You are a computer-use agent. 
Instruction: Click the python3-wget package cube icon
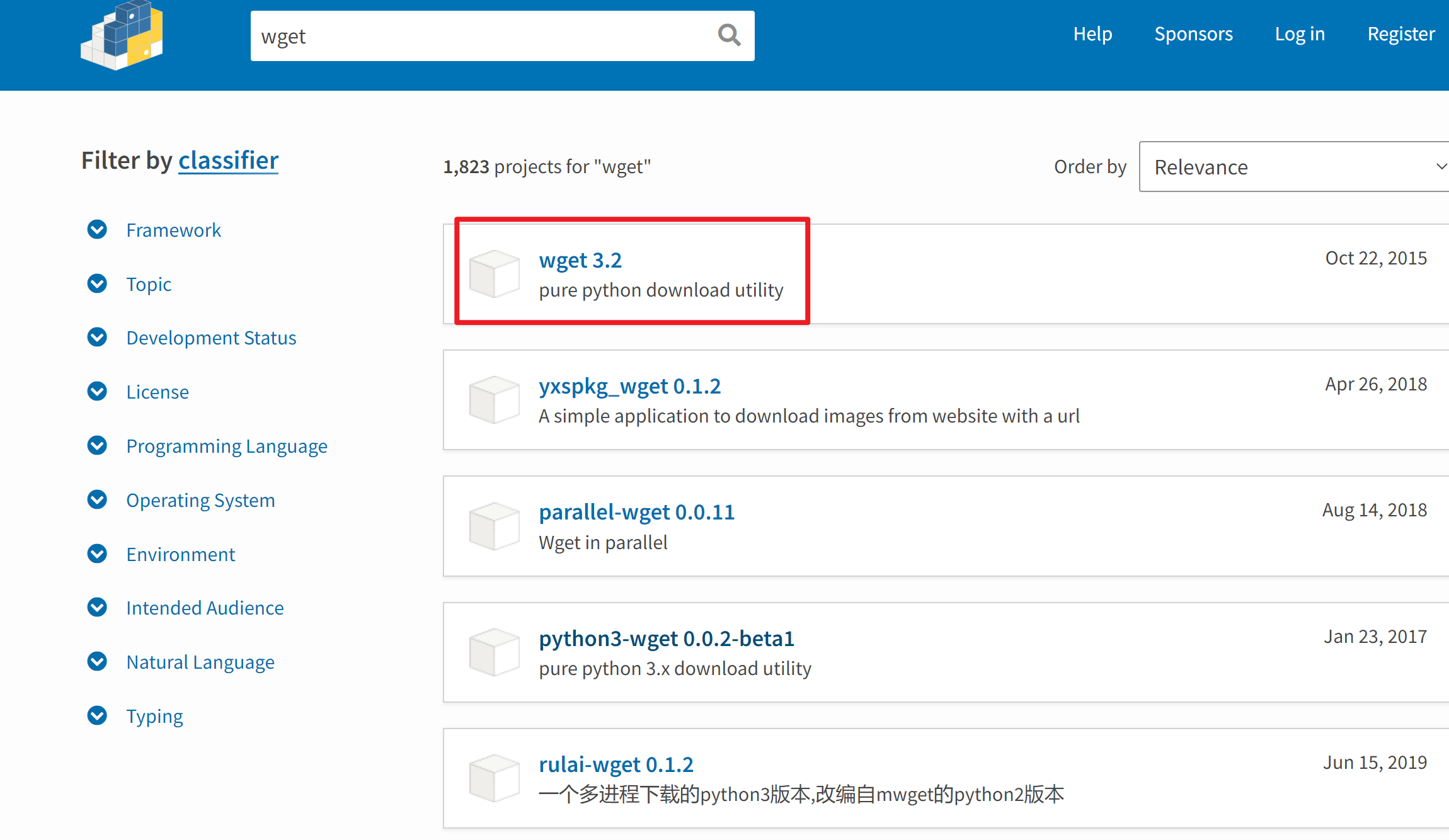point(495,652)
